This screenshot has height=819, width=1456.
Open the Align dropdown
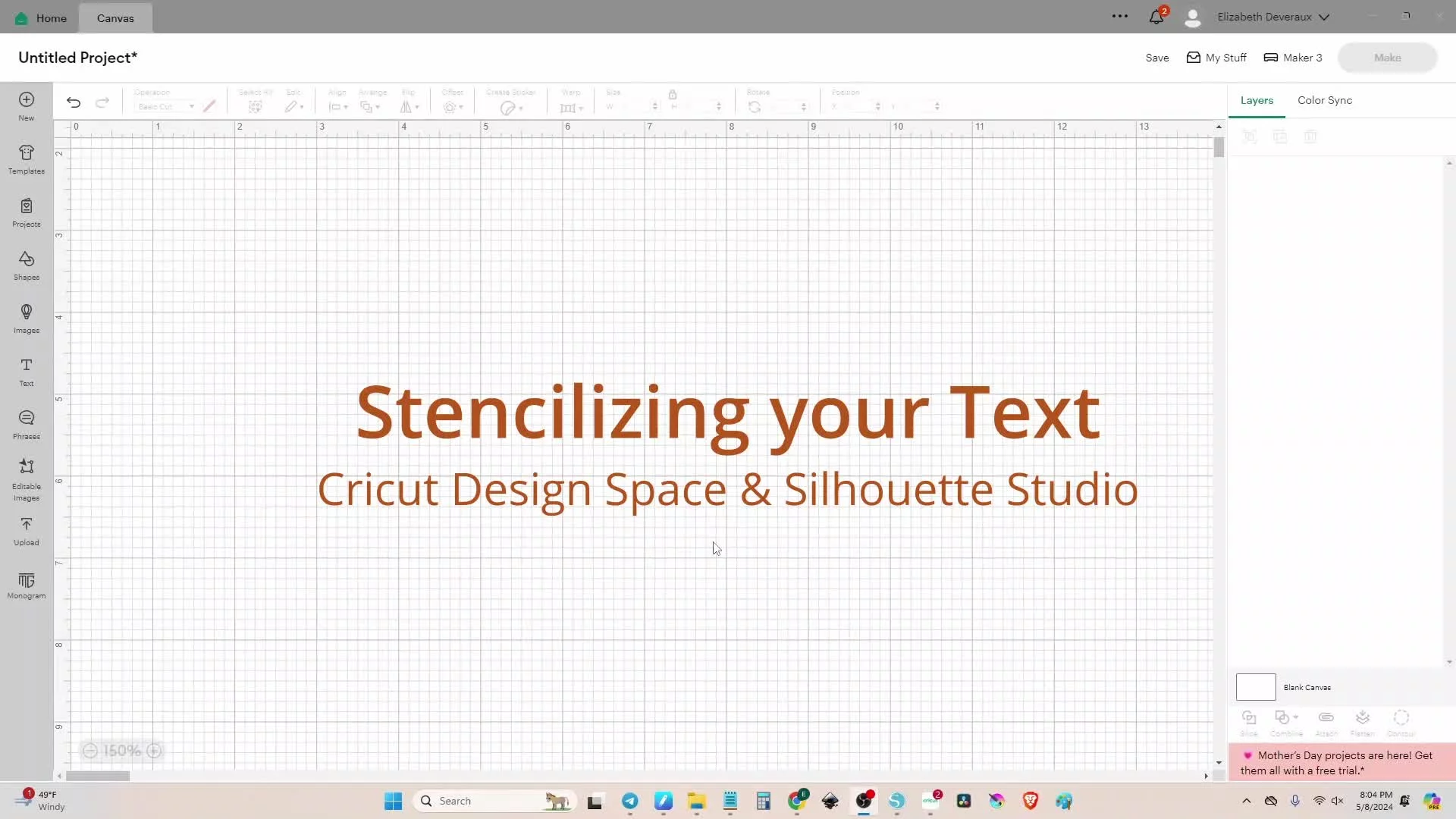click(338, 107)
